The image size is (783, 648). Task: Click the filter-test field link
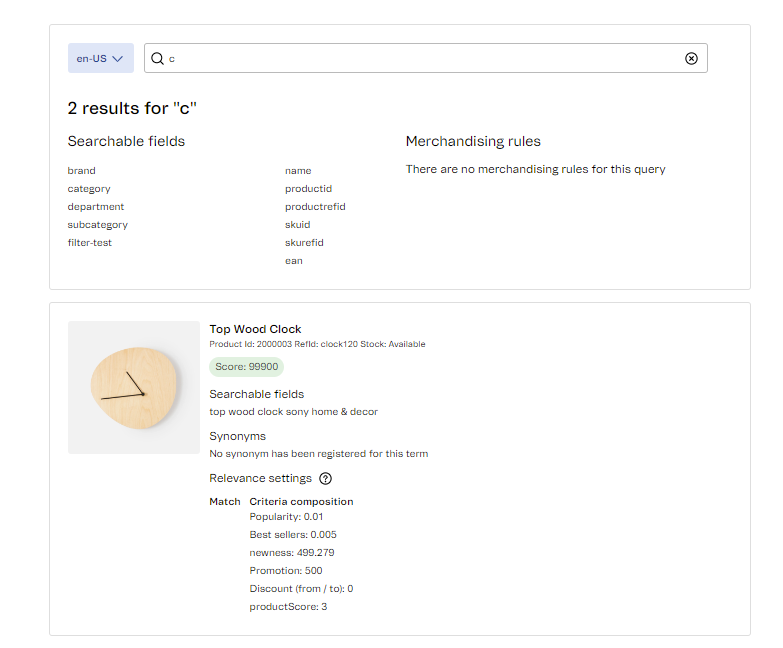pyautogui.click(x=90, y=243)
